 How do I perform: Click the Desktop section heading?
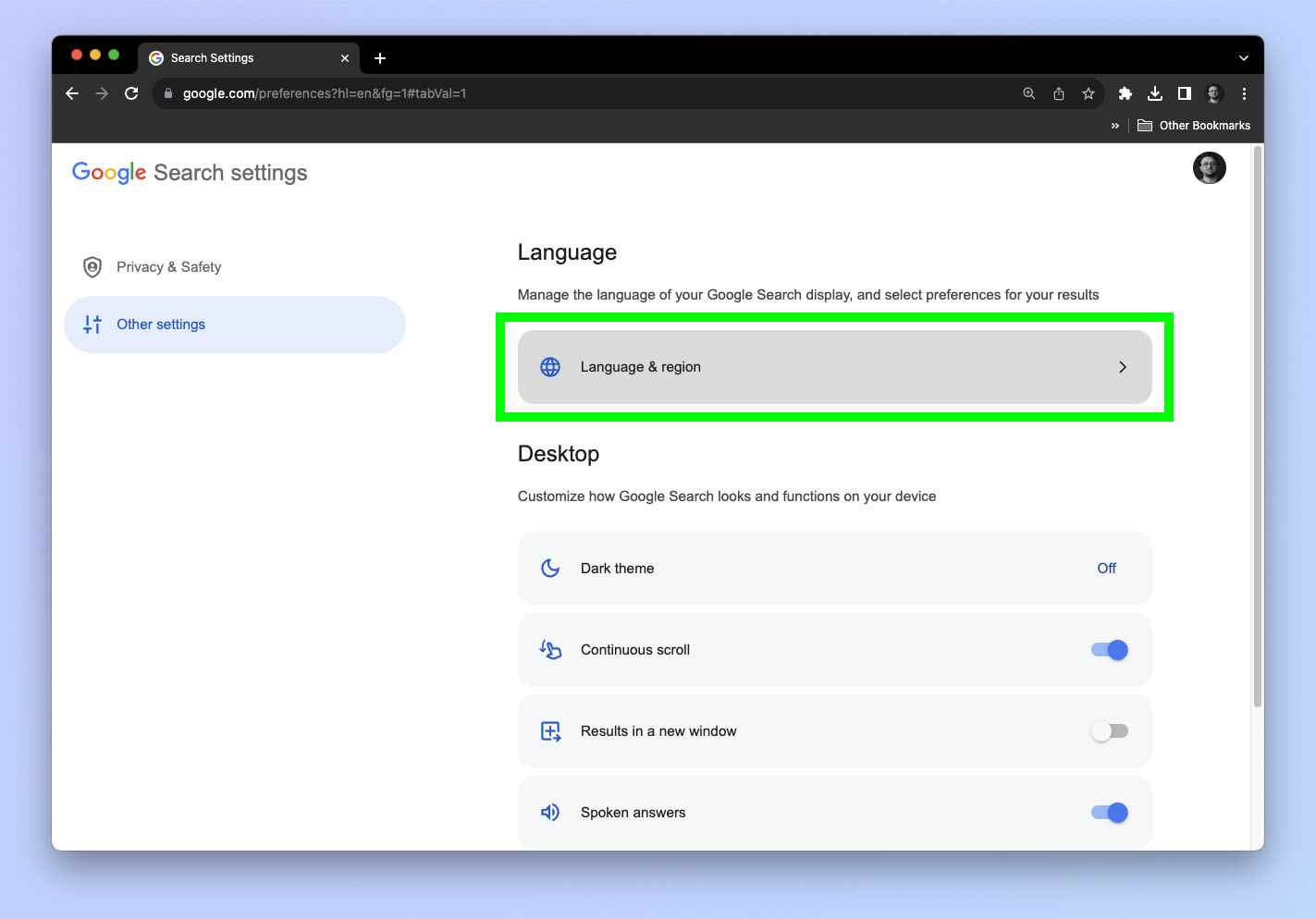(x=559, y=454)
